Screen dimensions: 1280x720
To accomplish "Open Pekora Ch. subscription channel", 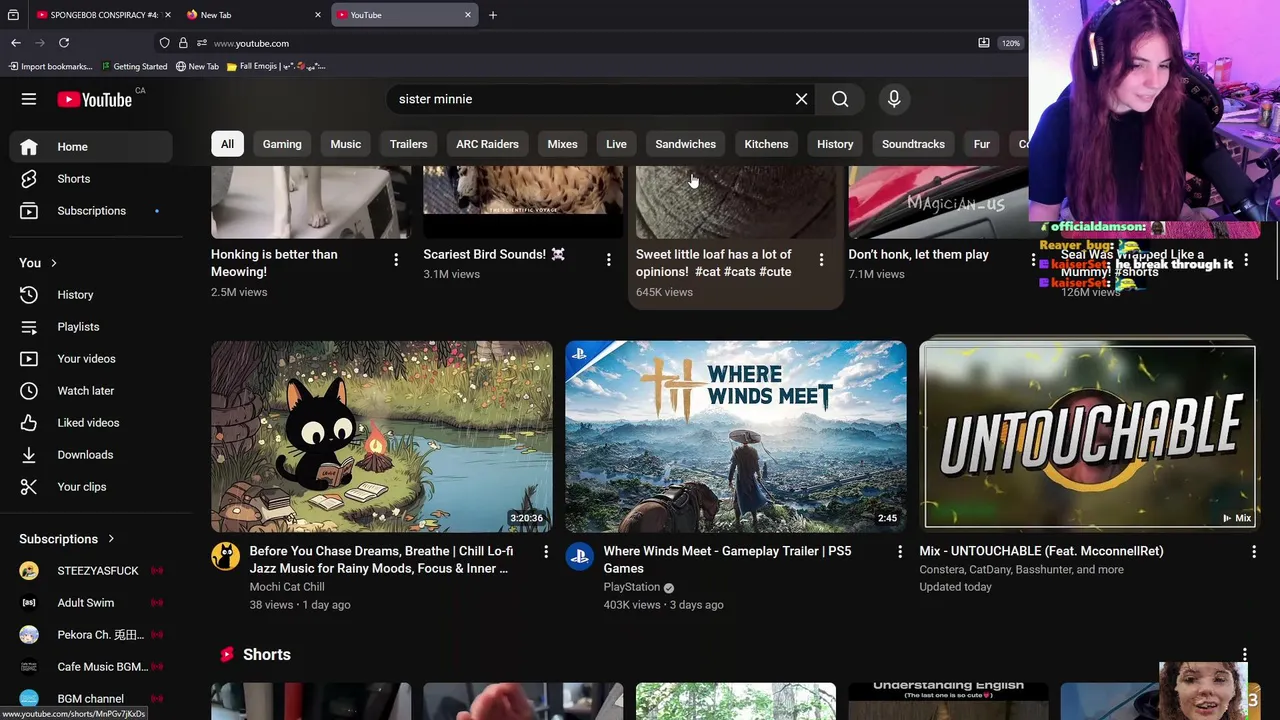I will 91,635.
